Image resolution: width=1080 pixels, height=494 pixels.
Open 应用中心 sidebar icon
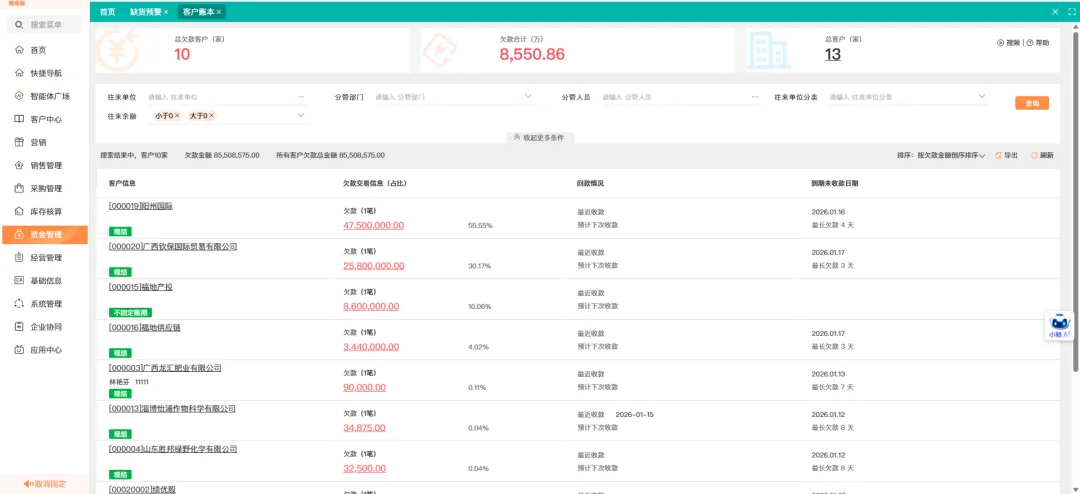19,350
